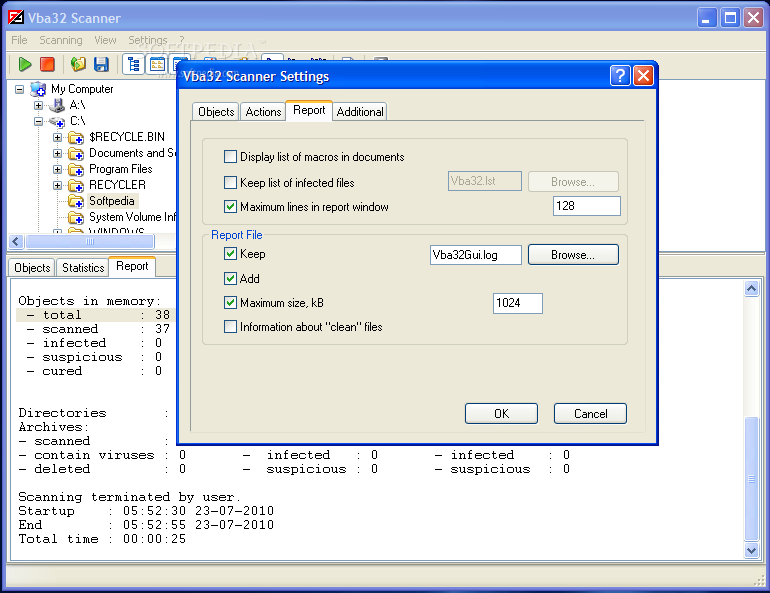Click the "total" row in report

[x=94, y=315]
